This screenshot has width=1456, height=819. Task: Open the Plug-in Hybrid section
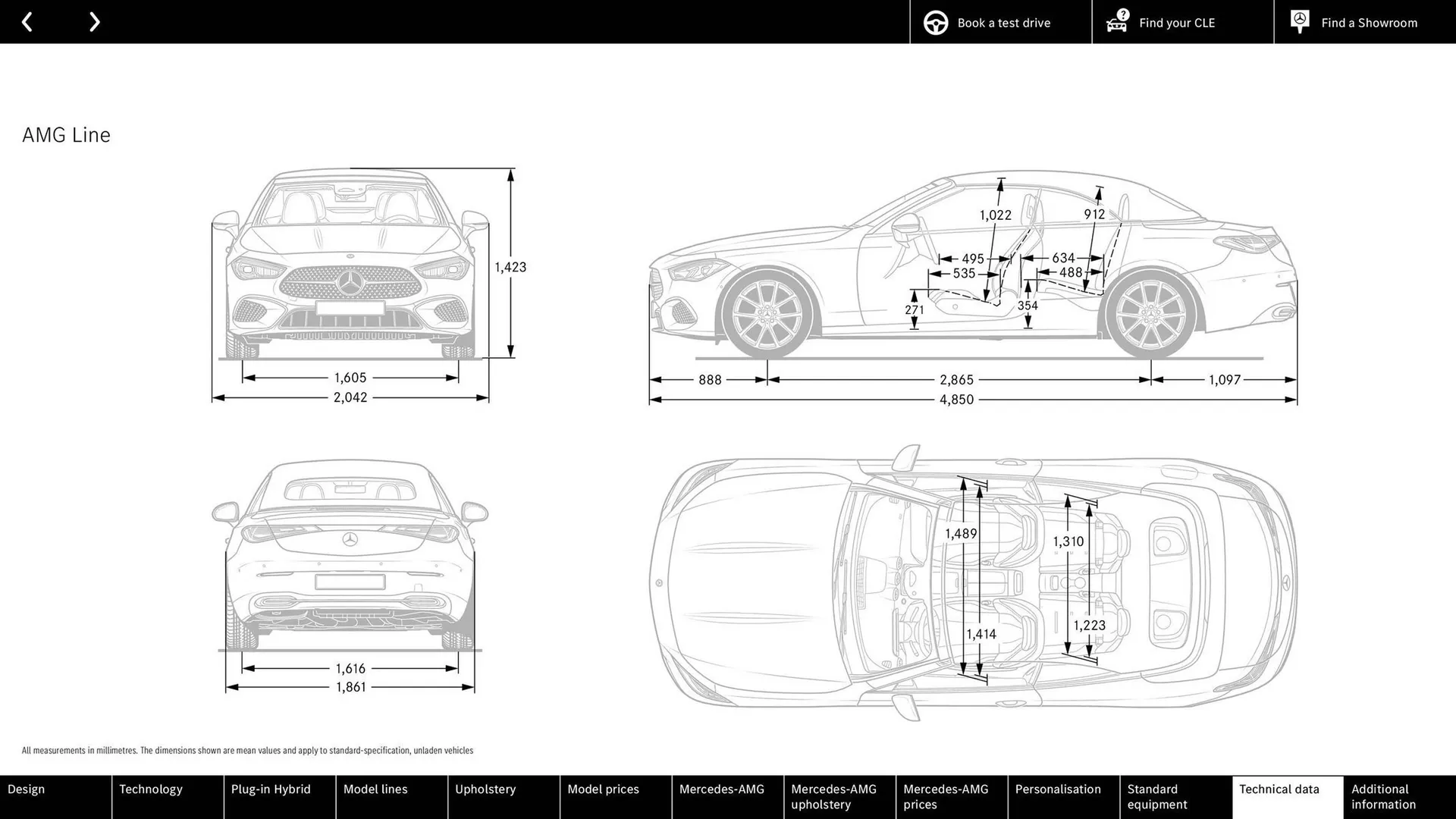click(x=271, y=789)
